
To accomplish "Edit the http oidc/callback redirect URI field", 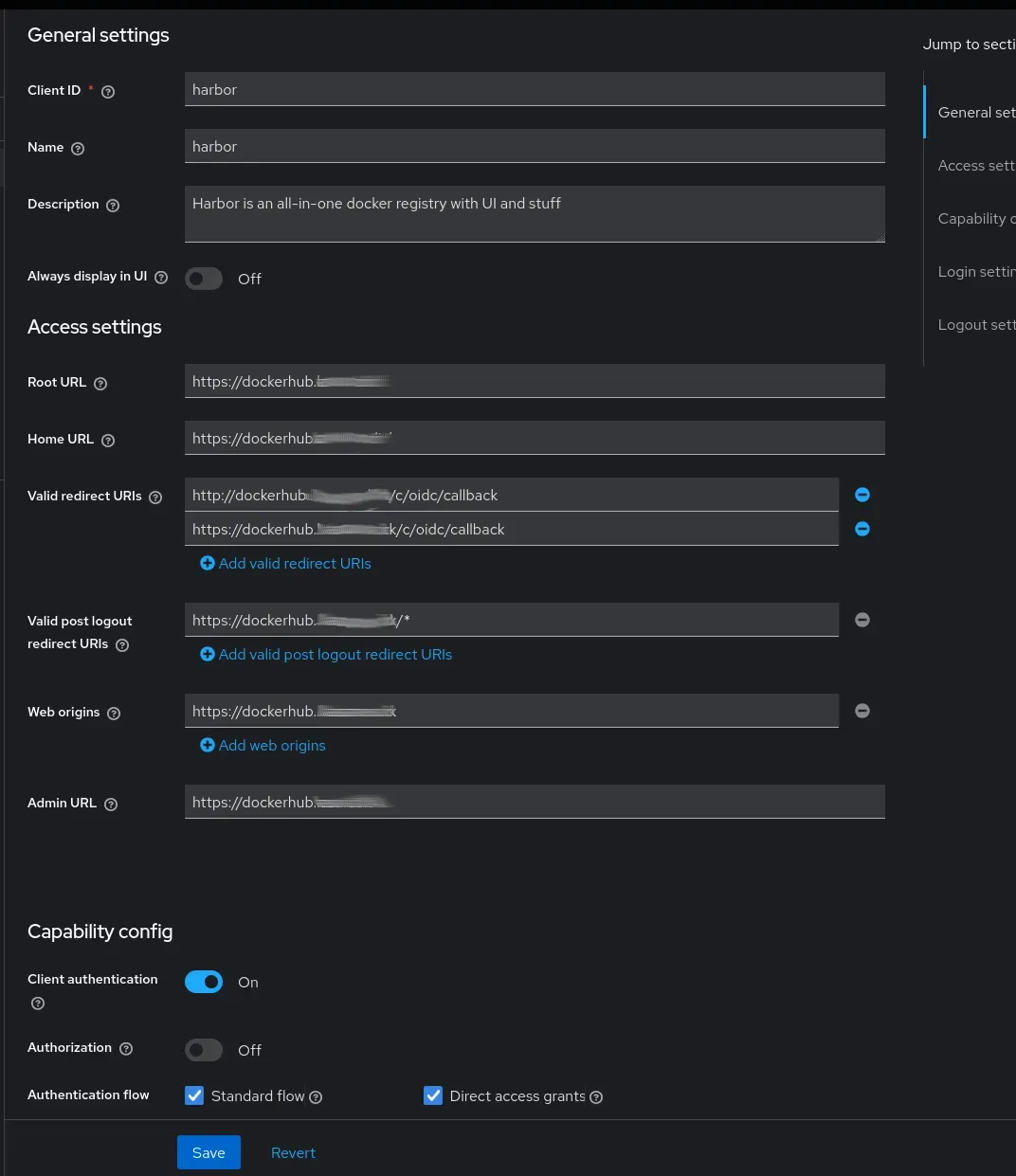I will click(512, 495).
